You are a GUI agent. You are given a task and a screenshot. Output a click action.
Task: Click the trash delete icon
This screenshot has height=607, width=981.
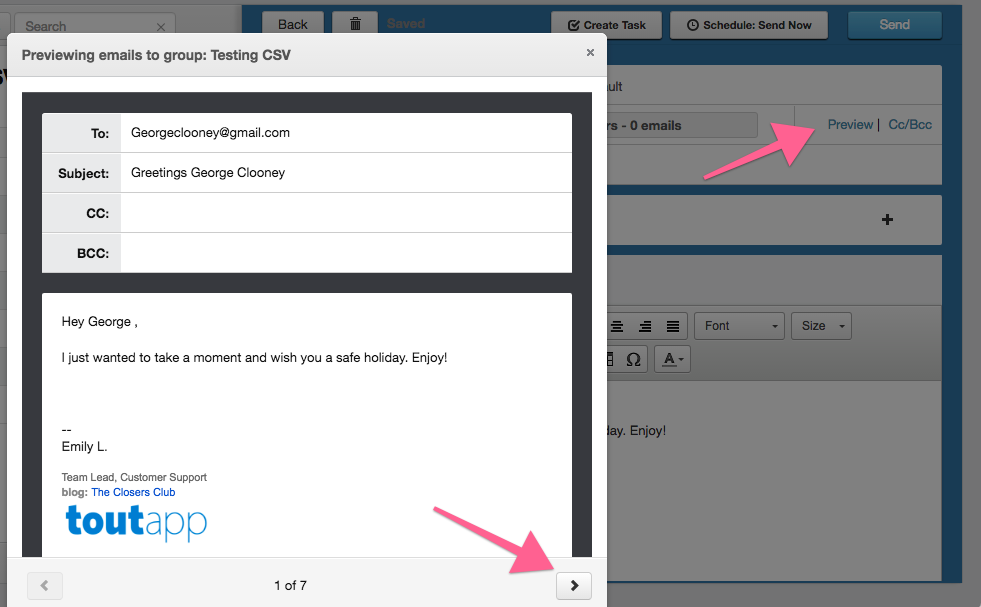tap(354, 25)
